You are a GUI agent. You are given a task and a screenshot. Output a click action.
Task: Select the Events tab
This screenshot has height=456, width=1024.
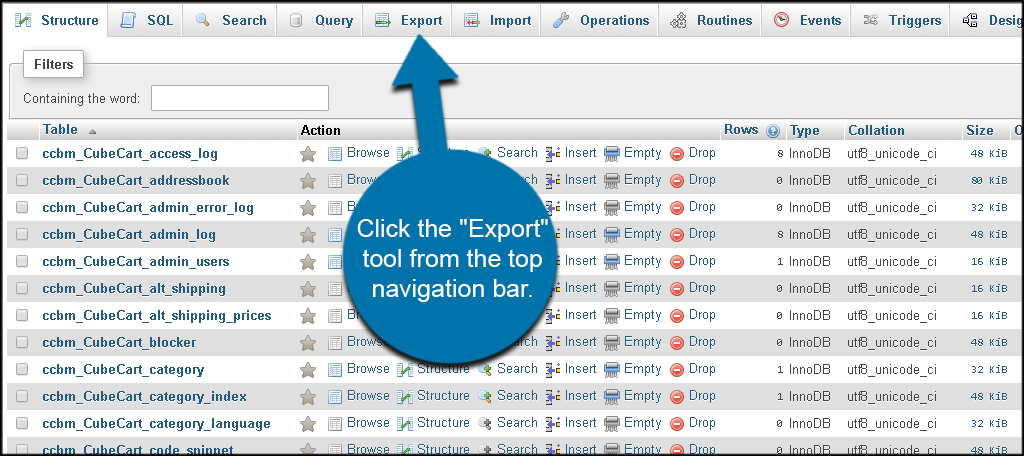pyautogui.click(x=805, y=20)
